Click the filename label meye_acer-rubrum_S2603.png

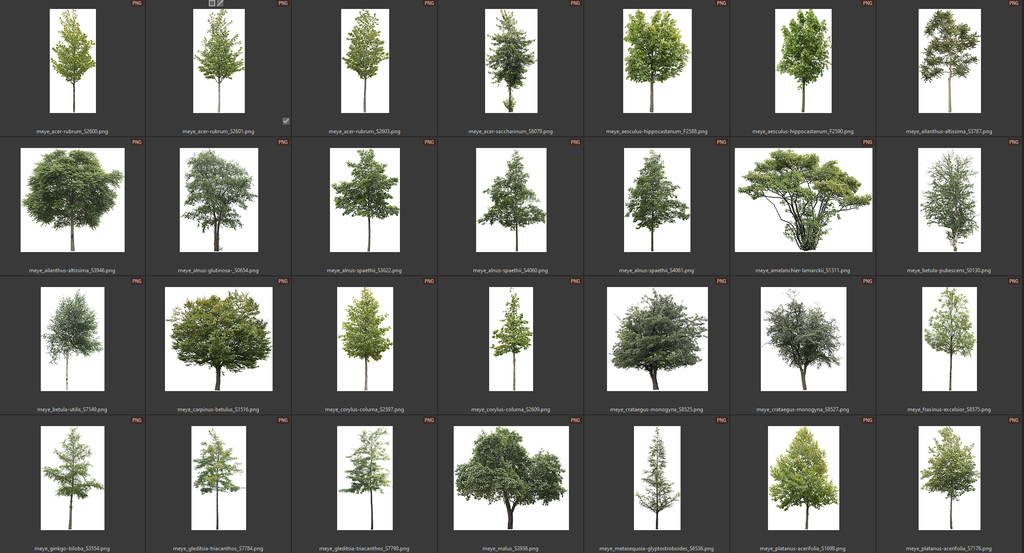click(365, 131)
